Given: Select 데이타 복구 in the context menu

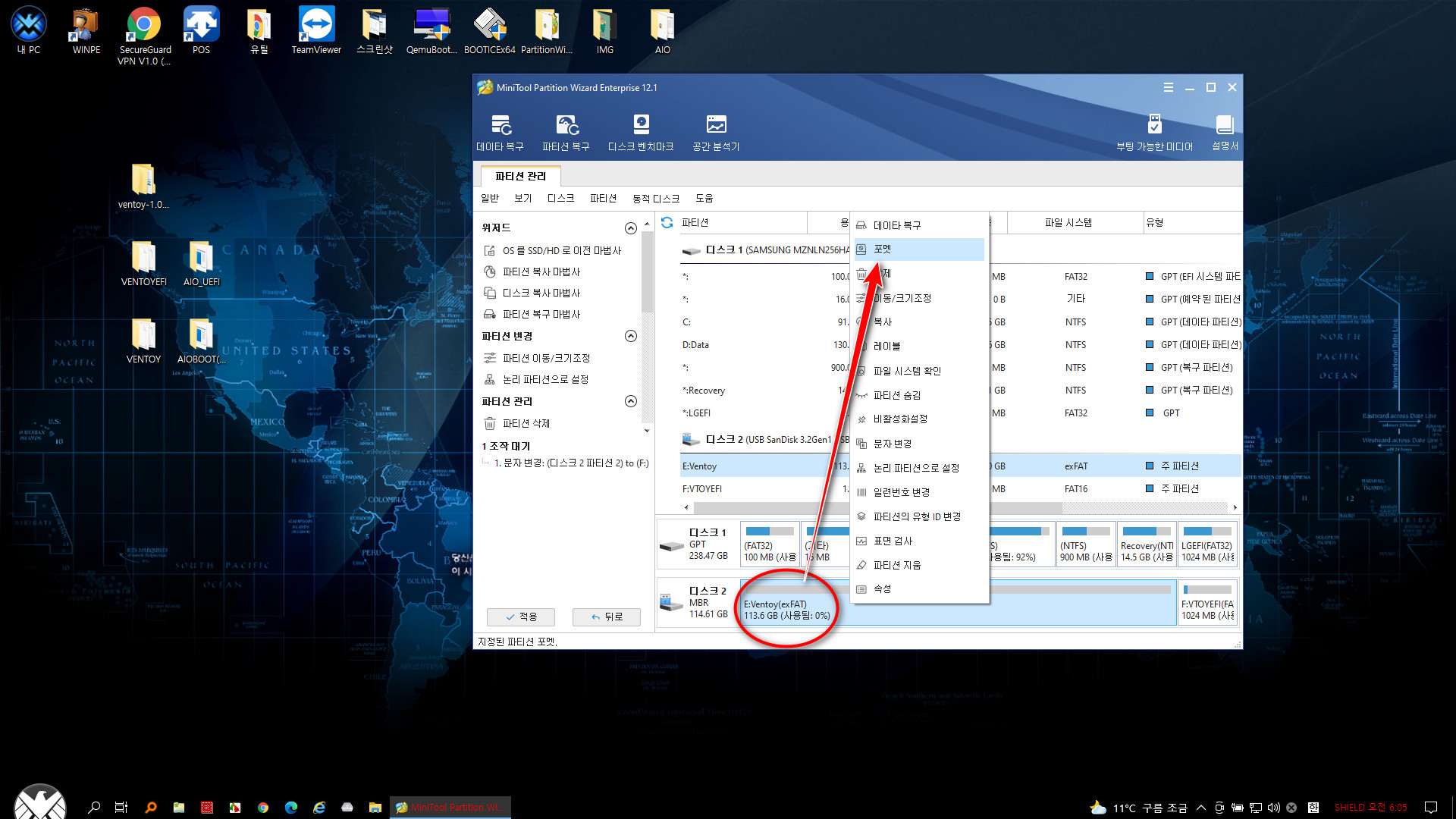Looking at the screenshot, I should pos(919,225).
